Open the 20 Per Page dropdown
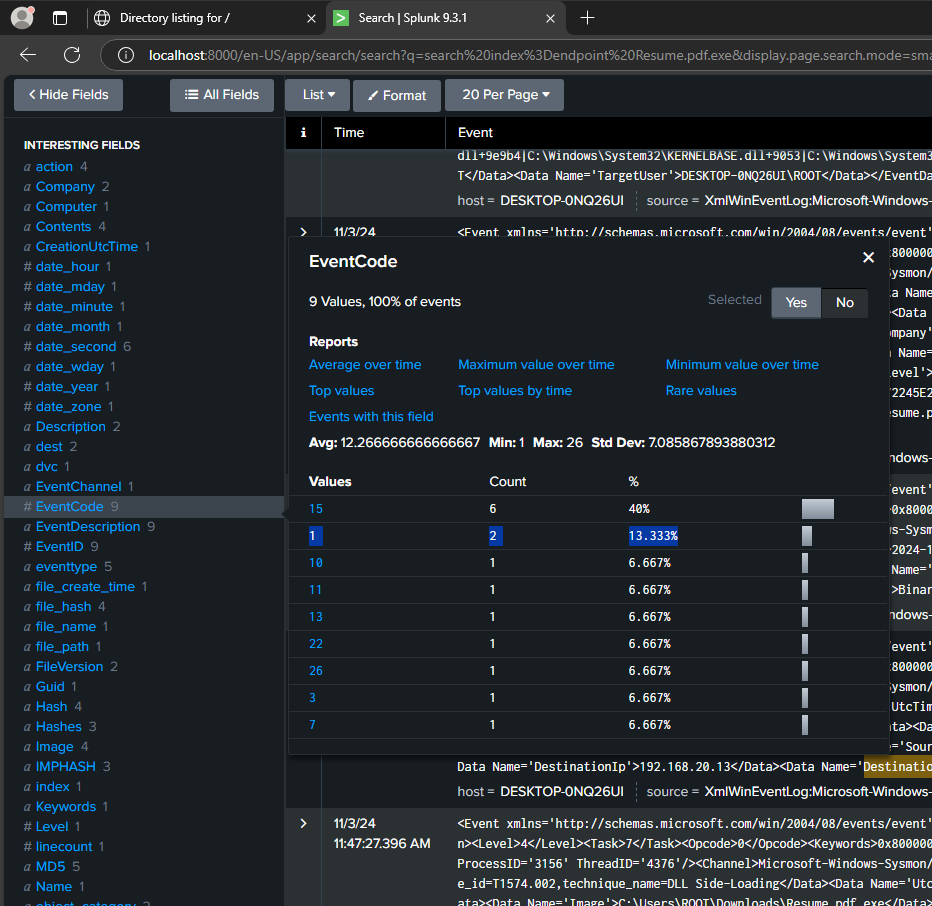The image size is (932, 906). pyautogui.click(x=504, y=95)
